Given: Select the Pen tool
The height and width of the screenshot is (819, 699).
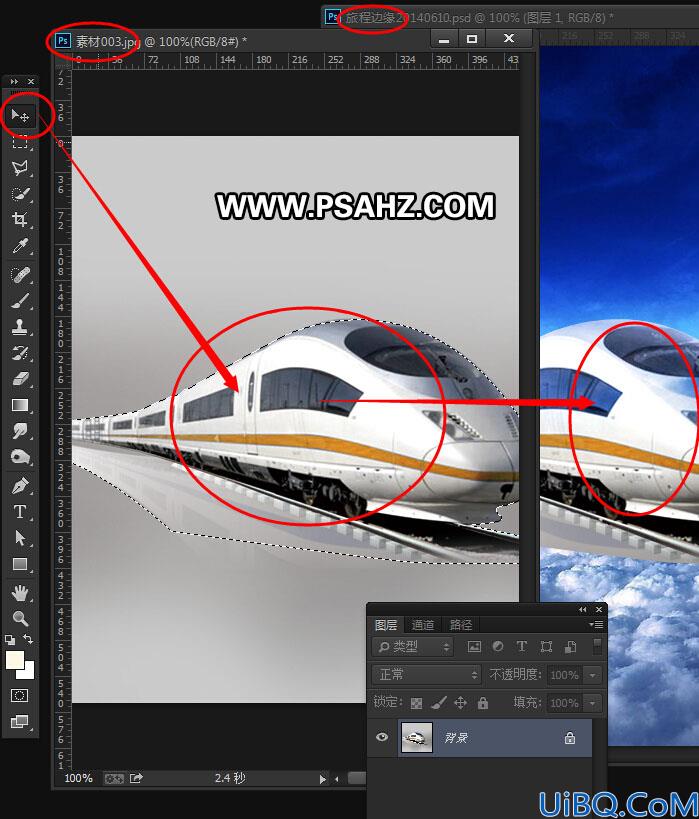Looking at the screenshot, I should [20, 486].
